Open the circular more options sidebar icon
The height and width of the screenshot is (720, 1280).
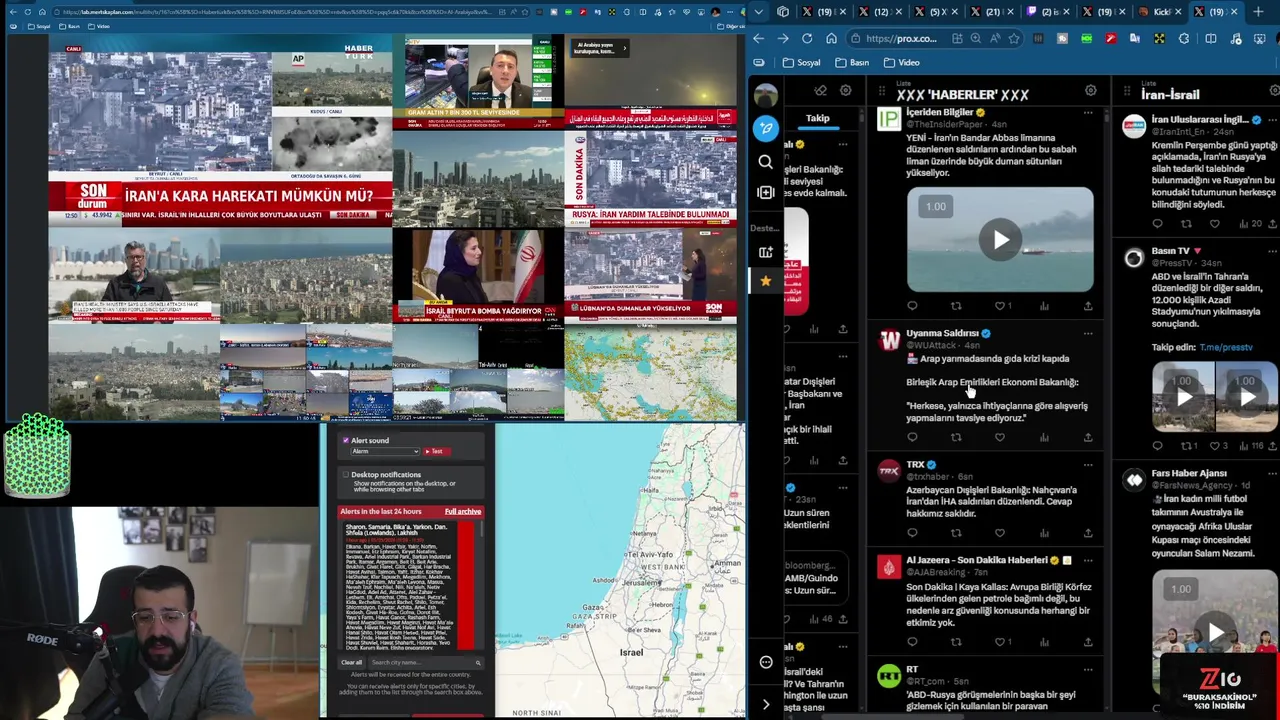pyautogui.click(x=766, y=662)
